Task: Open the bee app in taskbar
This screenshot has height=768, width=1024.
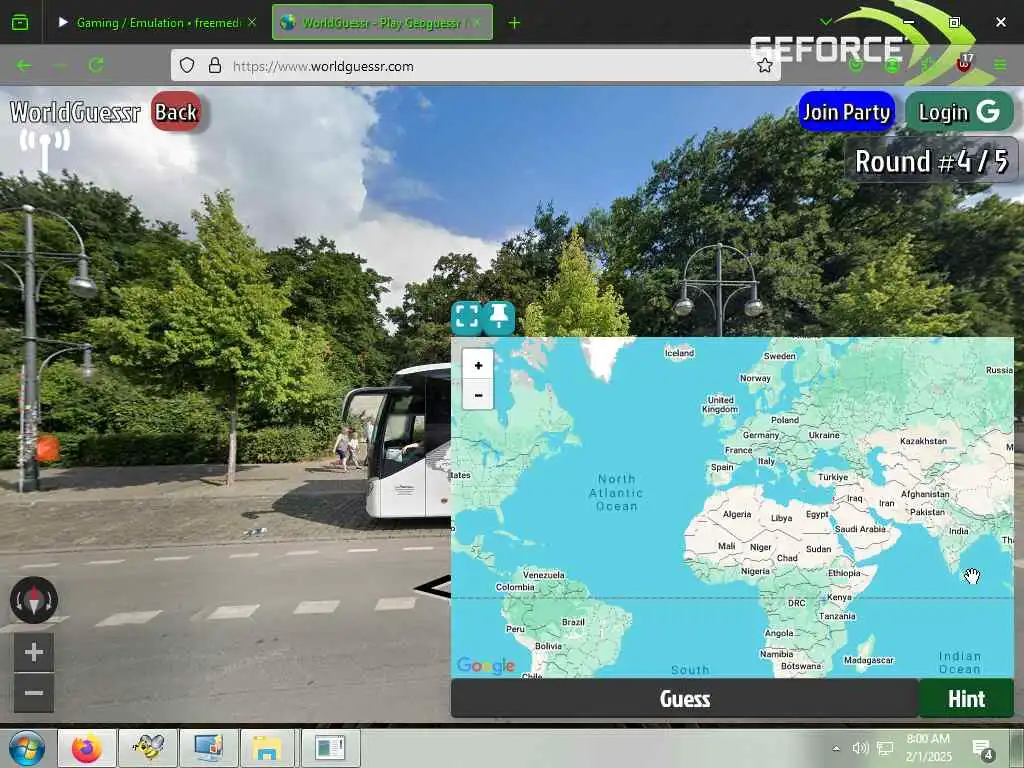Action: point(148,748)
